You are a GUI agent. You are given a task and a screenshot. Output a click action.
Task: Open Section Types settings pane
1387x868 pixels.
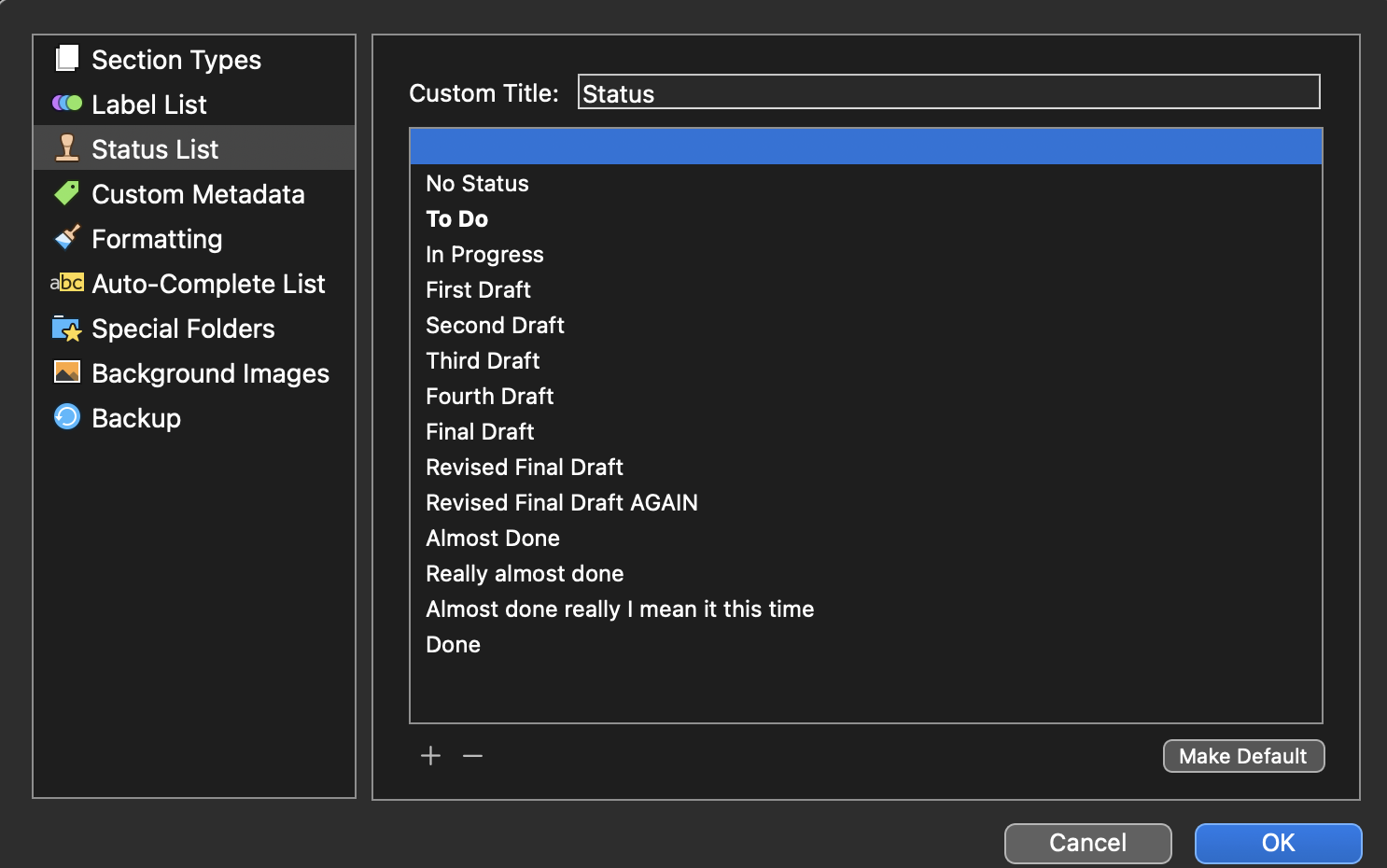tap(194, 59)
